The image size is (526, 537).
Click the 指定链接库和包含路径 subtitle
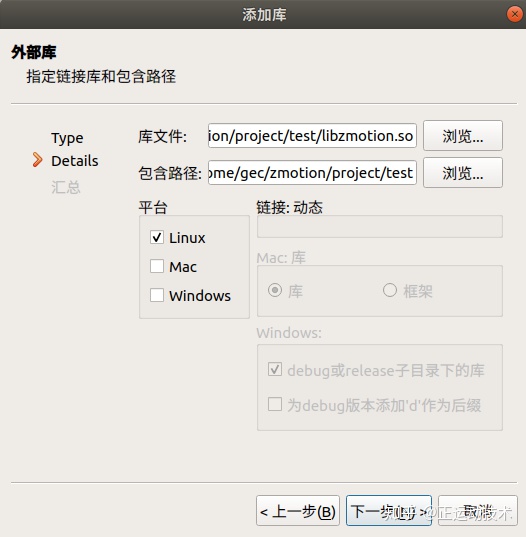101,76
